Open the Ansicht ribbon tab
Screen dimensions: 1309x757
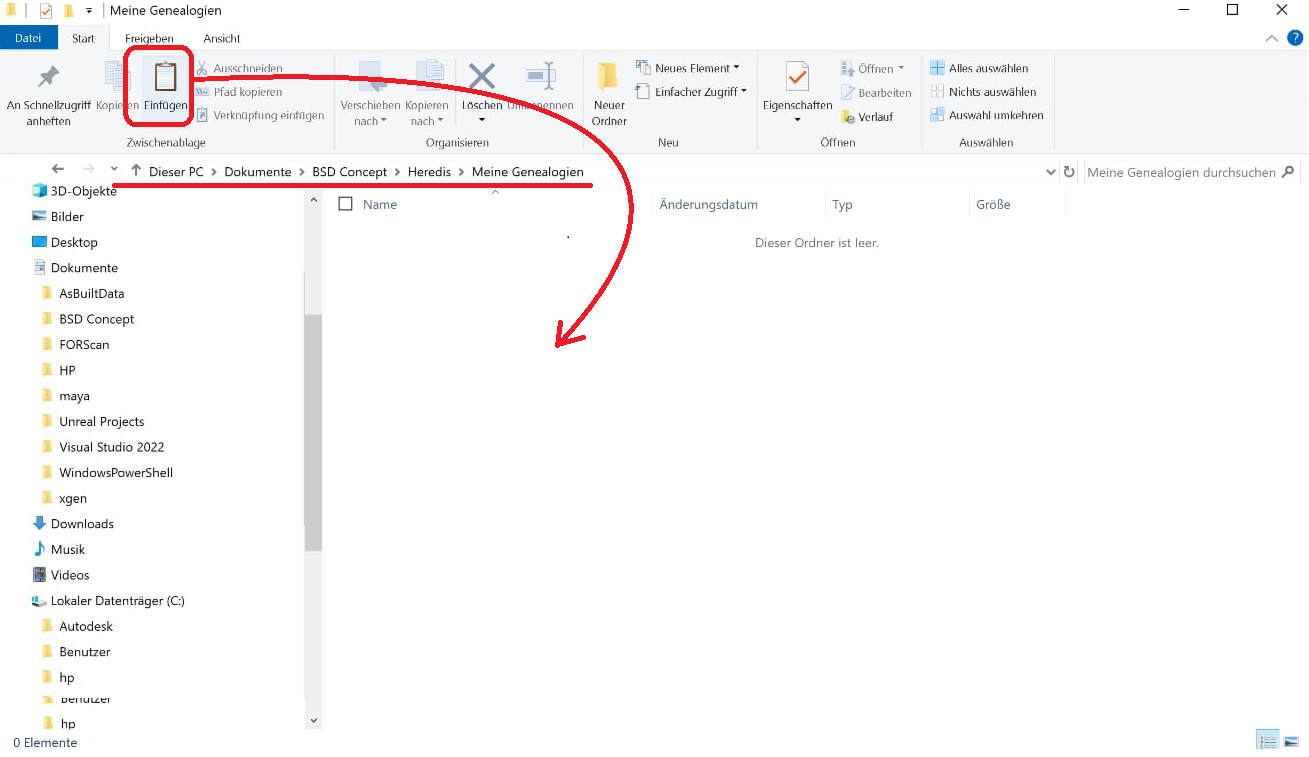pos(221,38)
